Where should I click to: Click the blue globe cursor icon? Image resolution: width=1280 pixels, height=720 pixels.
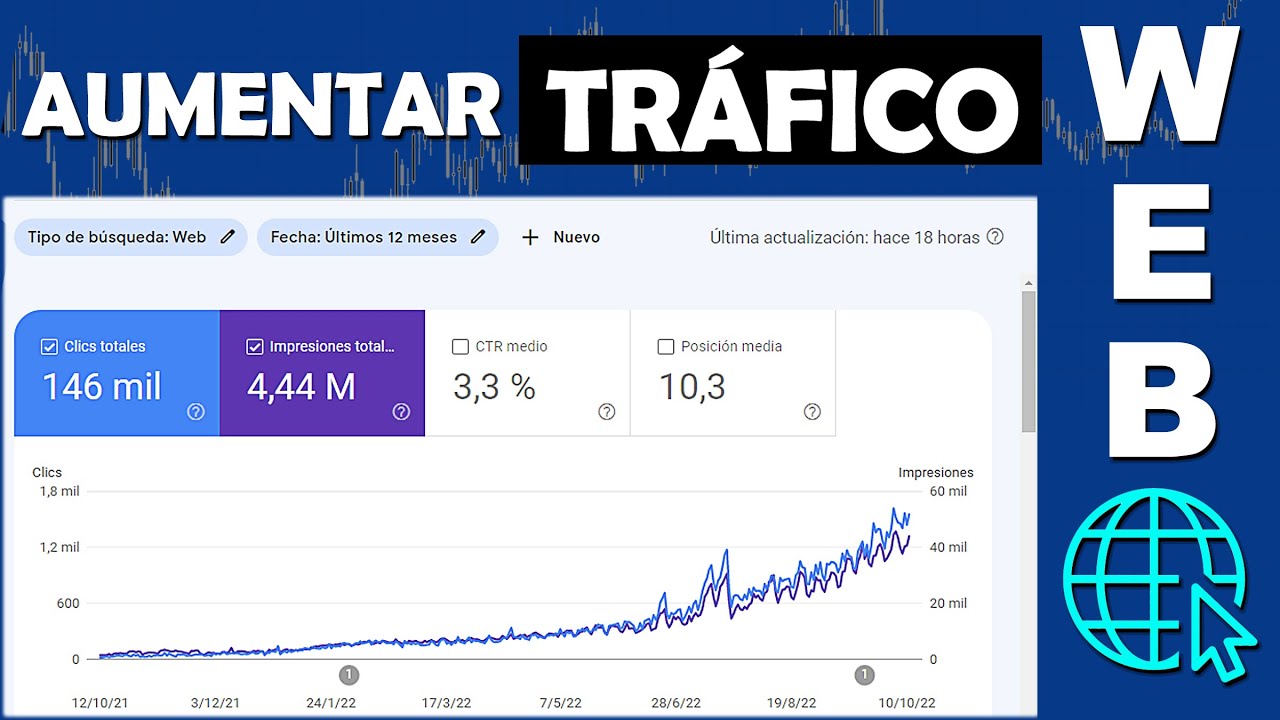point(1160,585)
